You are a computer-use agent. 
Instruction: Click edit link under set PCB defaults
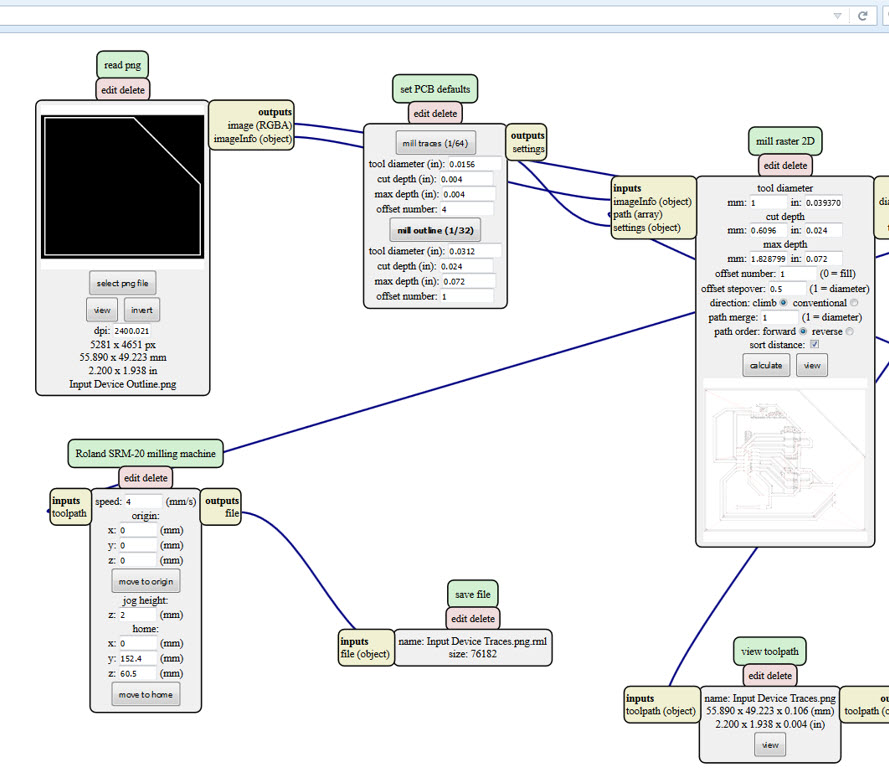pos(421,113)
